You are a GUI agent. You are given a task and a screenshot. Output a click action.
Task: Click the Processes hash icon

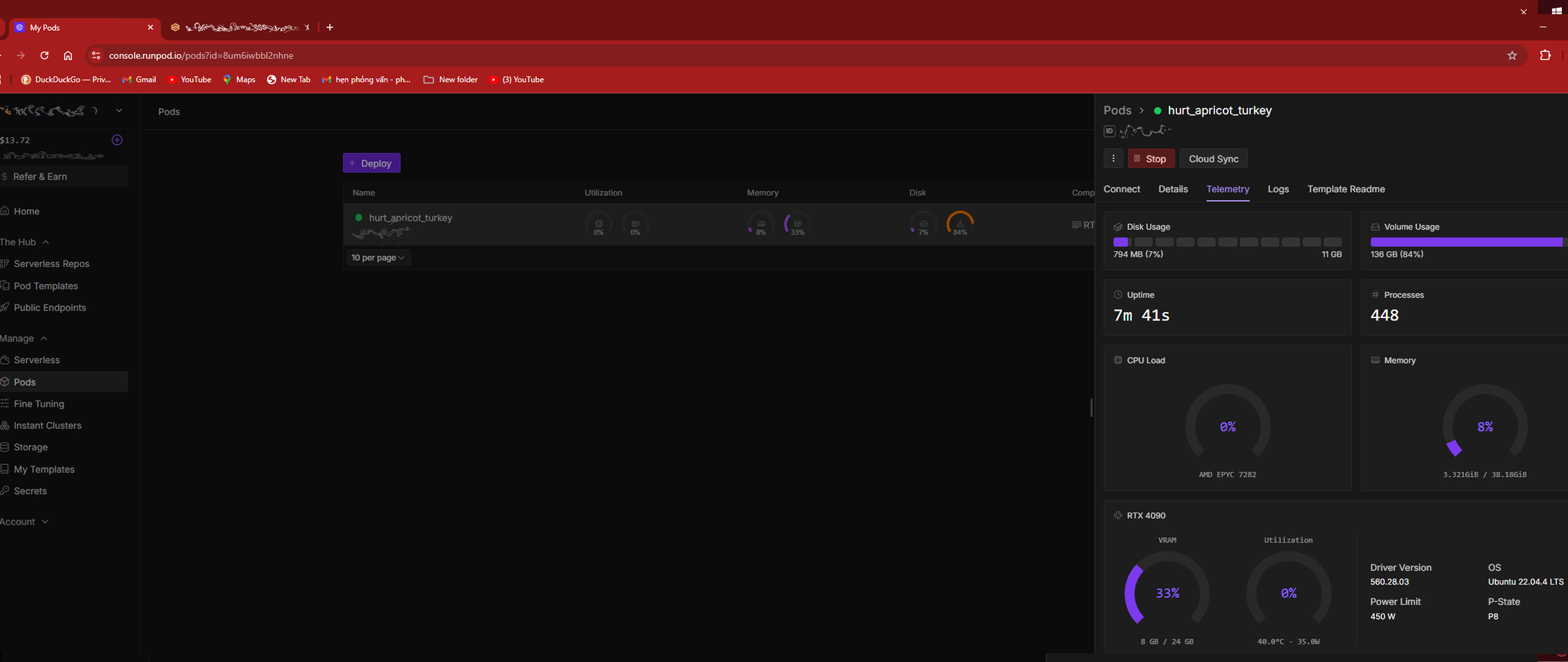1375,295
